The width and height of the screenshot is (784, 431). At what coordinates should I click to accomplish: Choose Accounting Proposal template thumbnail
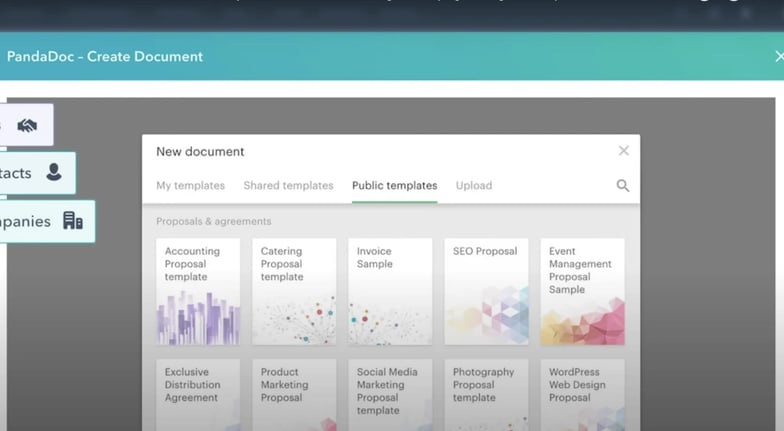tap(198, 291)
